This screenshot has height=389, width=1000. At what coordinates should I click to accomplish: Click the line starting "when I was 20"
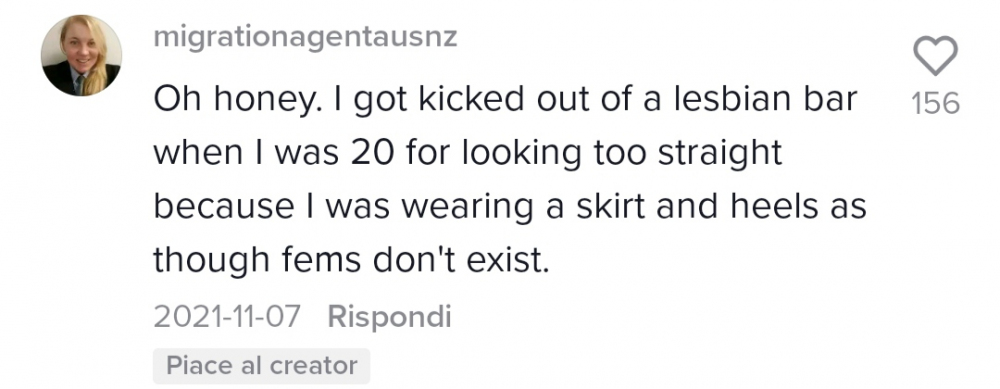[x=467, y=155]
